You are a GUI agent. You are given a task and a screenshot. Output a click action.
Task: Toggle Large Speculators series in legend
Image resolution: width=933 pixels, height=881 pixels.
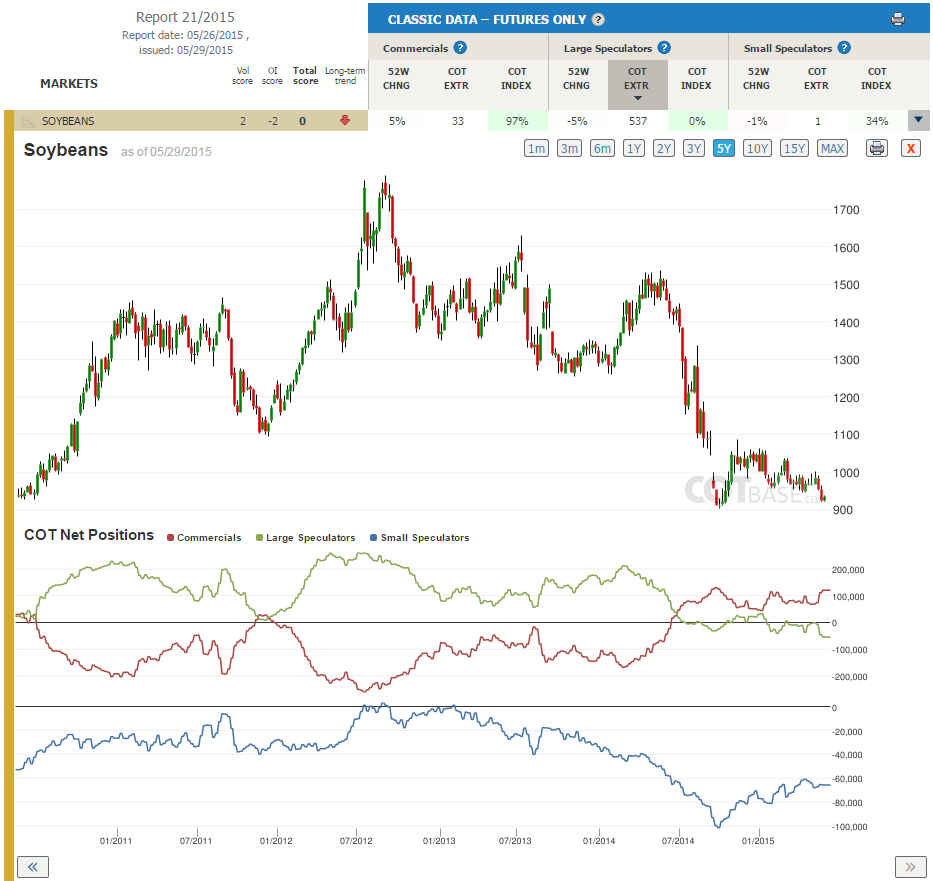click(305, 538)
